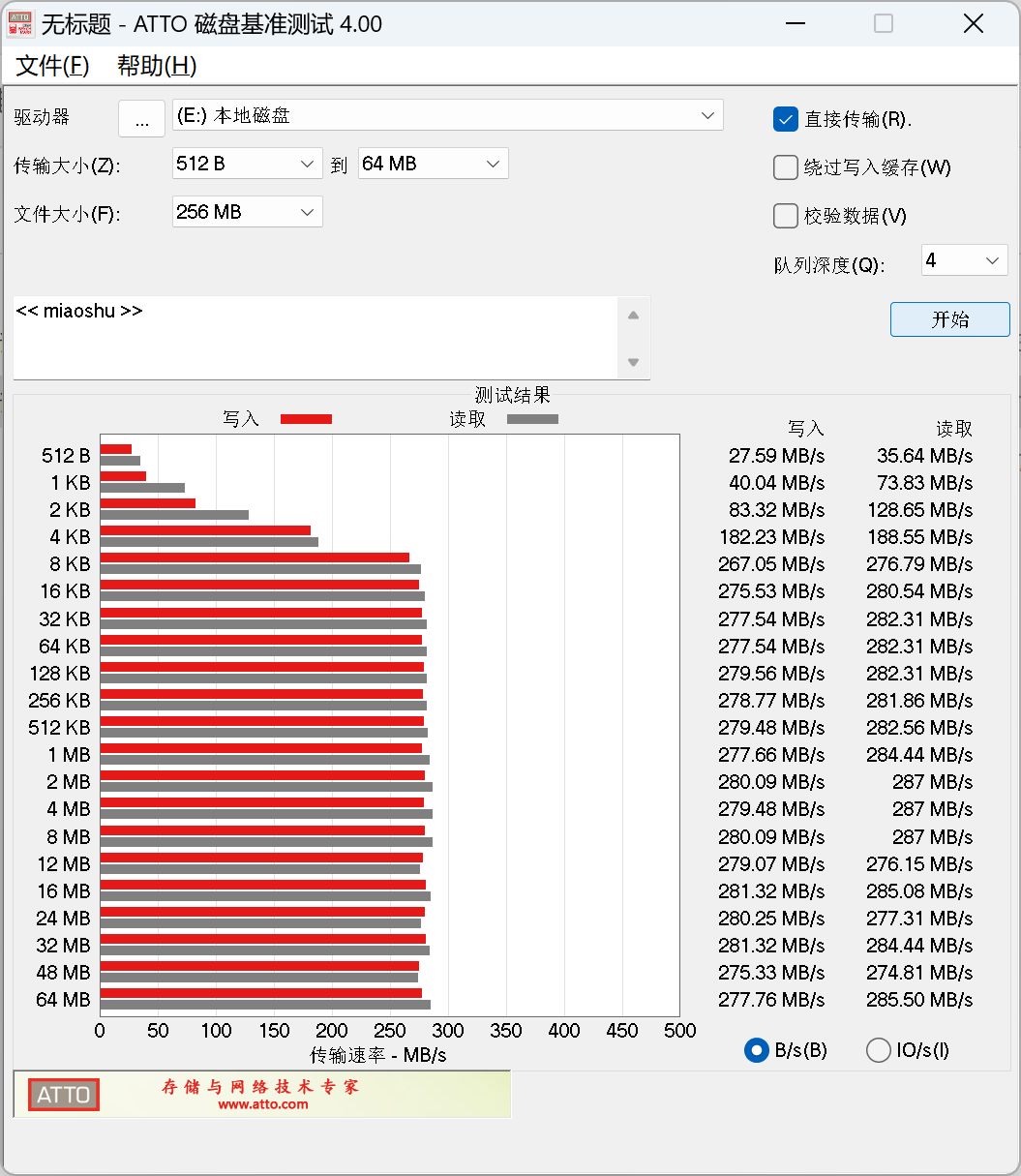Open the 64 MB upper transfer size dropdown
Screen dimensions: 1021x1176
[433, 164]
